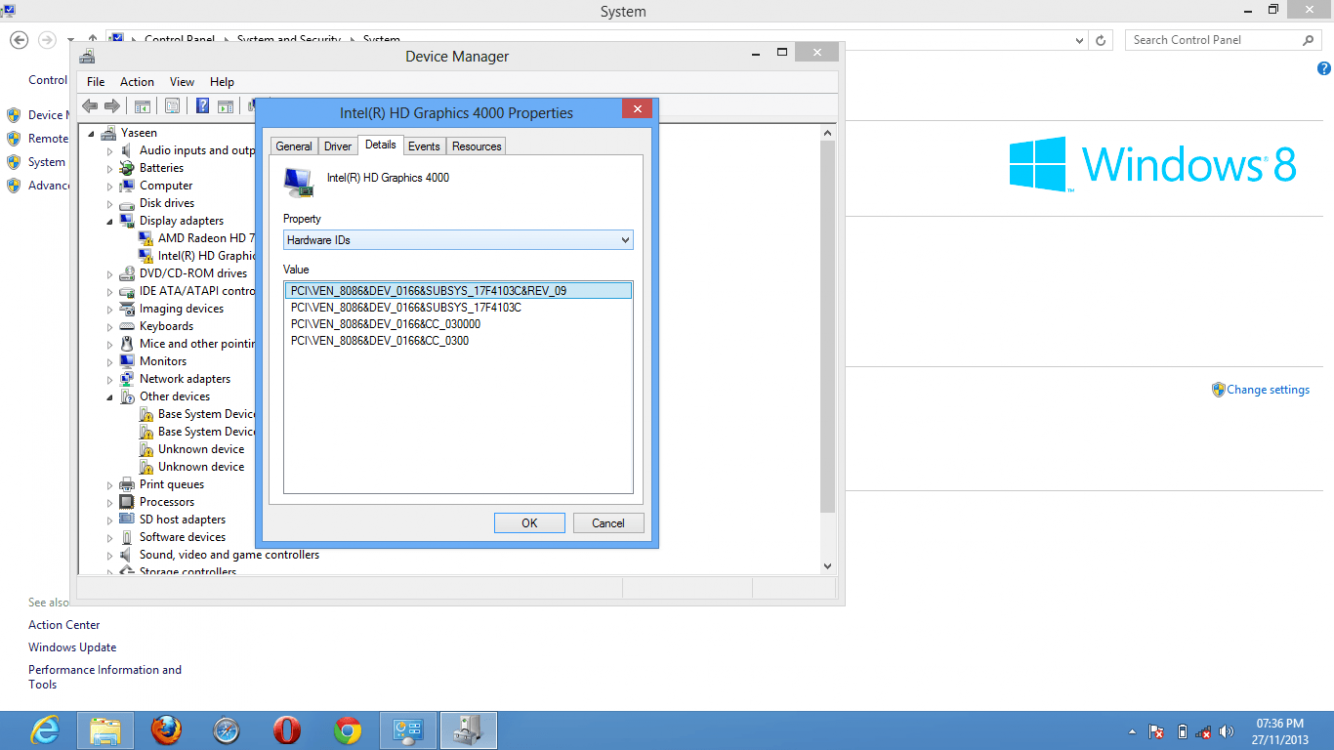Click the Change settings link
The width and height of the screenshot is (1334, 750).
(1268, 390)
